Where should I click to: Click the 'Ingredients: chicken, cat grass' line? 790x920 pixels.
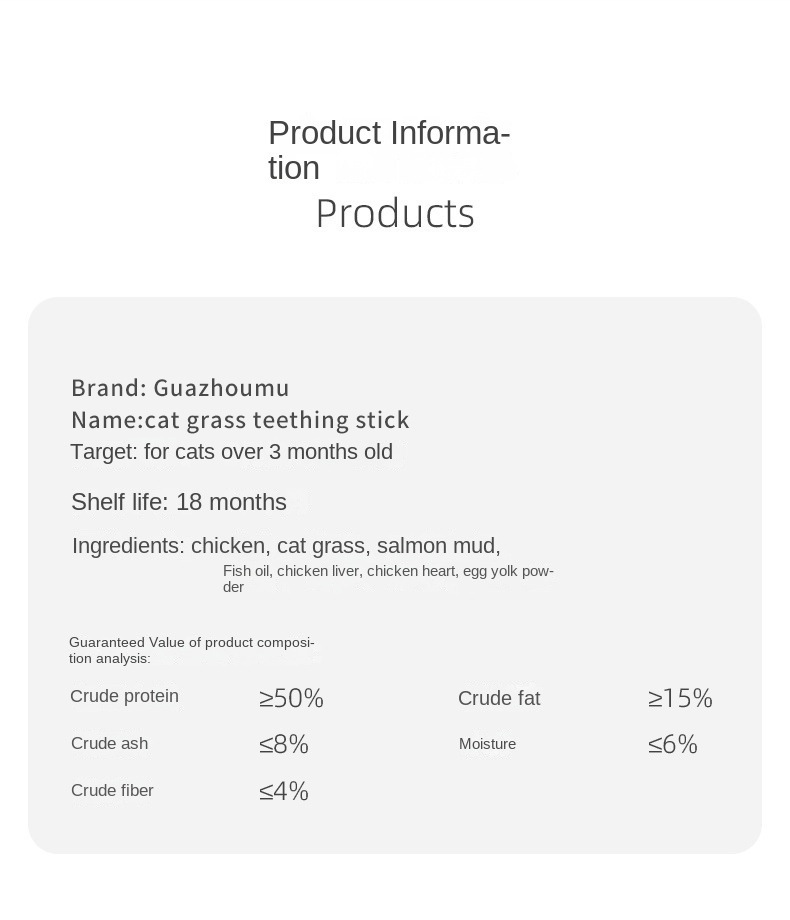[x=286, y=546]
